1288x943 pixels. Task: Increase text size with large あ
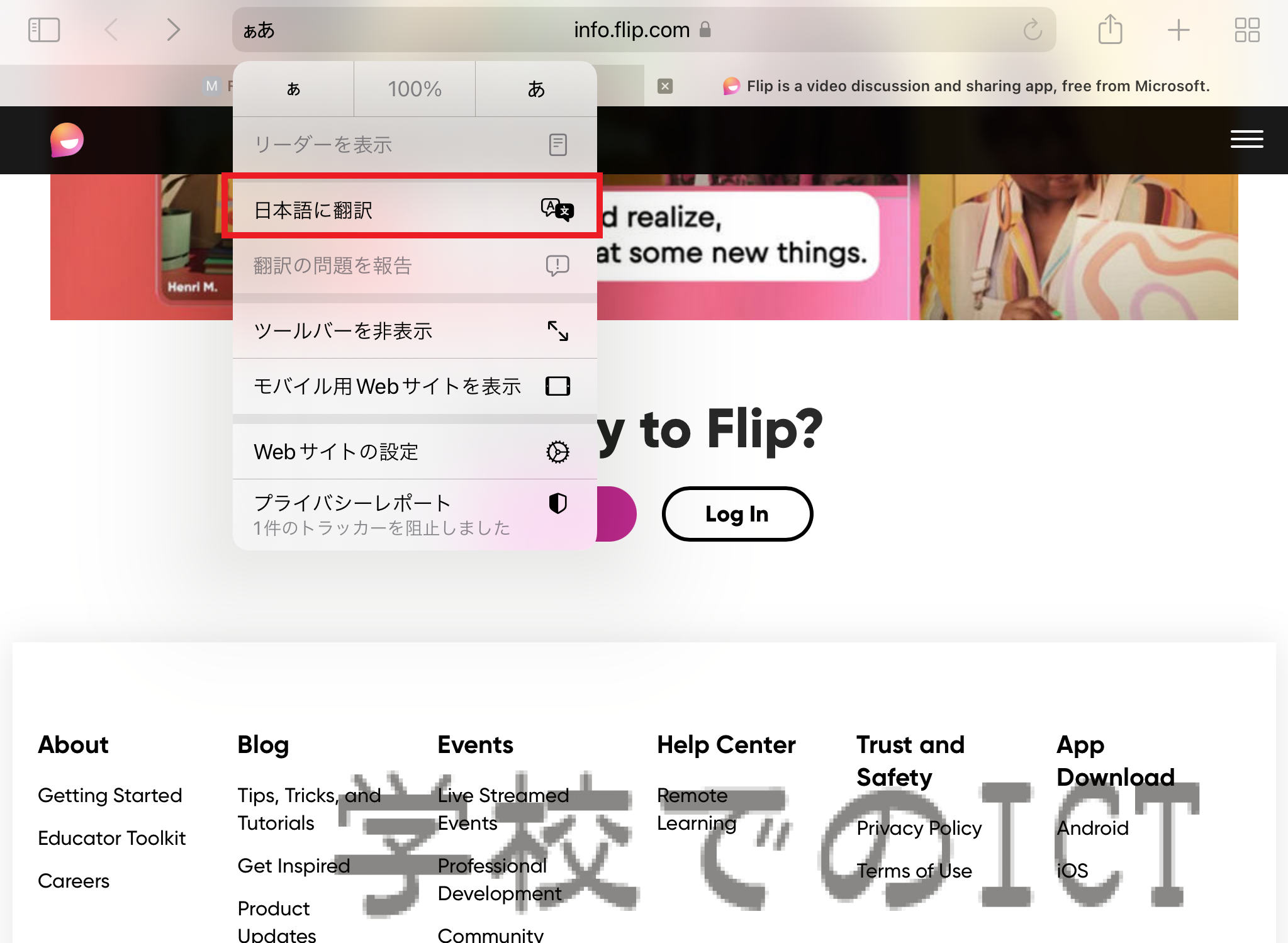536,89
